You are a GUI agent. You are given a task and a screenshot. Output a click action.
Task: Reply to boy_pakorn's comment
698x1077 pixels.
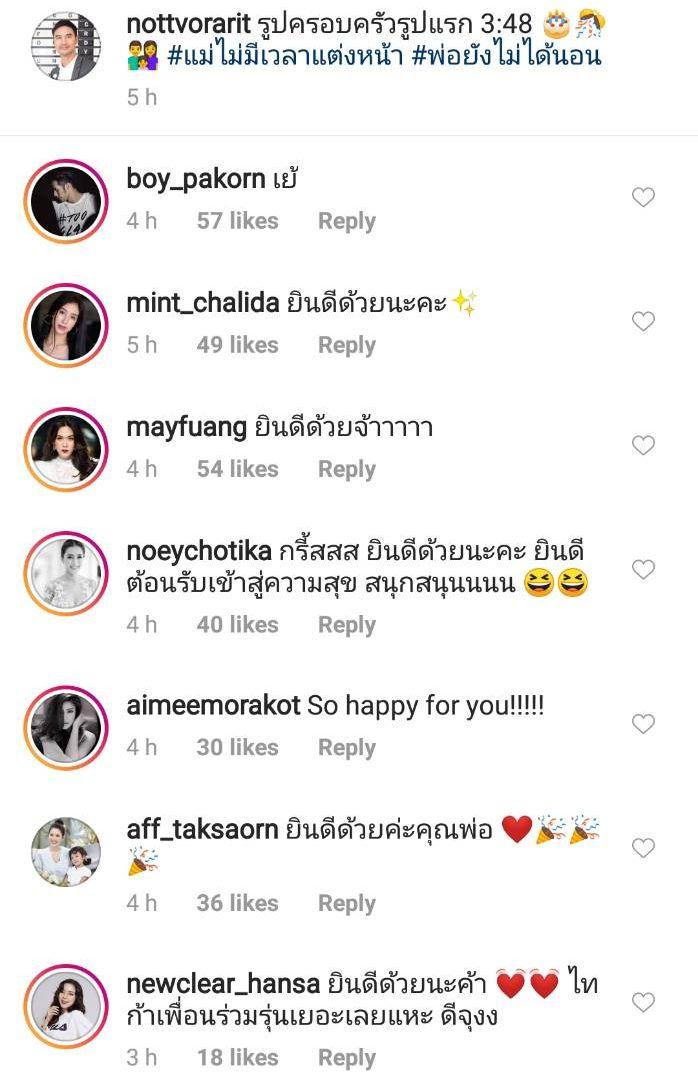click(x=347, y=222)
